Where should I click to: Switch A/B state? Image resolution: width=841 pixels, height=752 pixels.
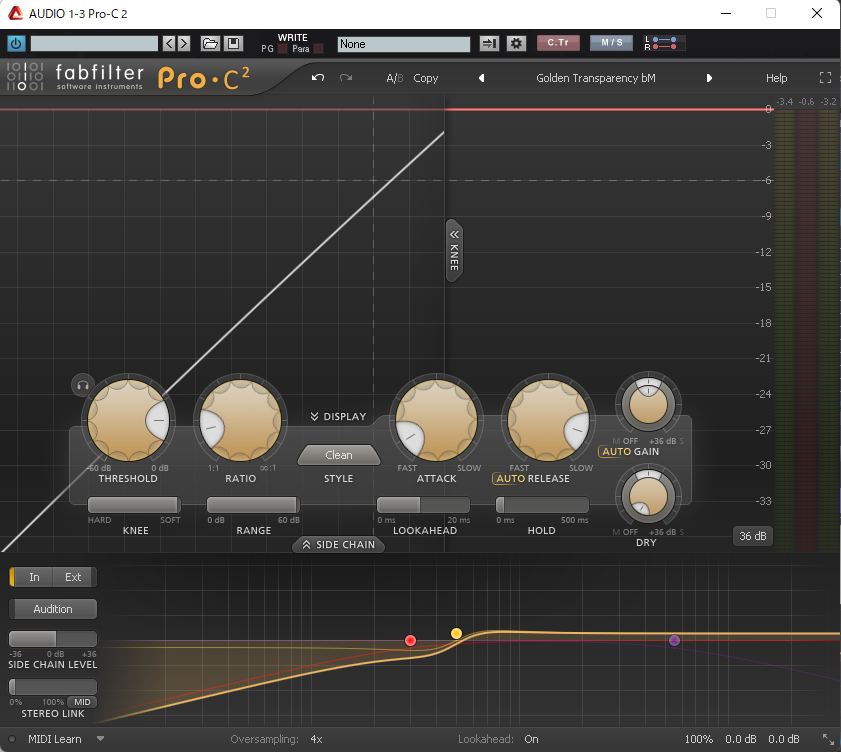tap(395, 78)
